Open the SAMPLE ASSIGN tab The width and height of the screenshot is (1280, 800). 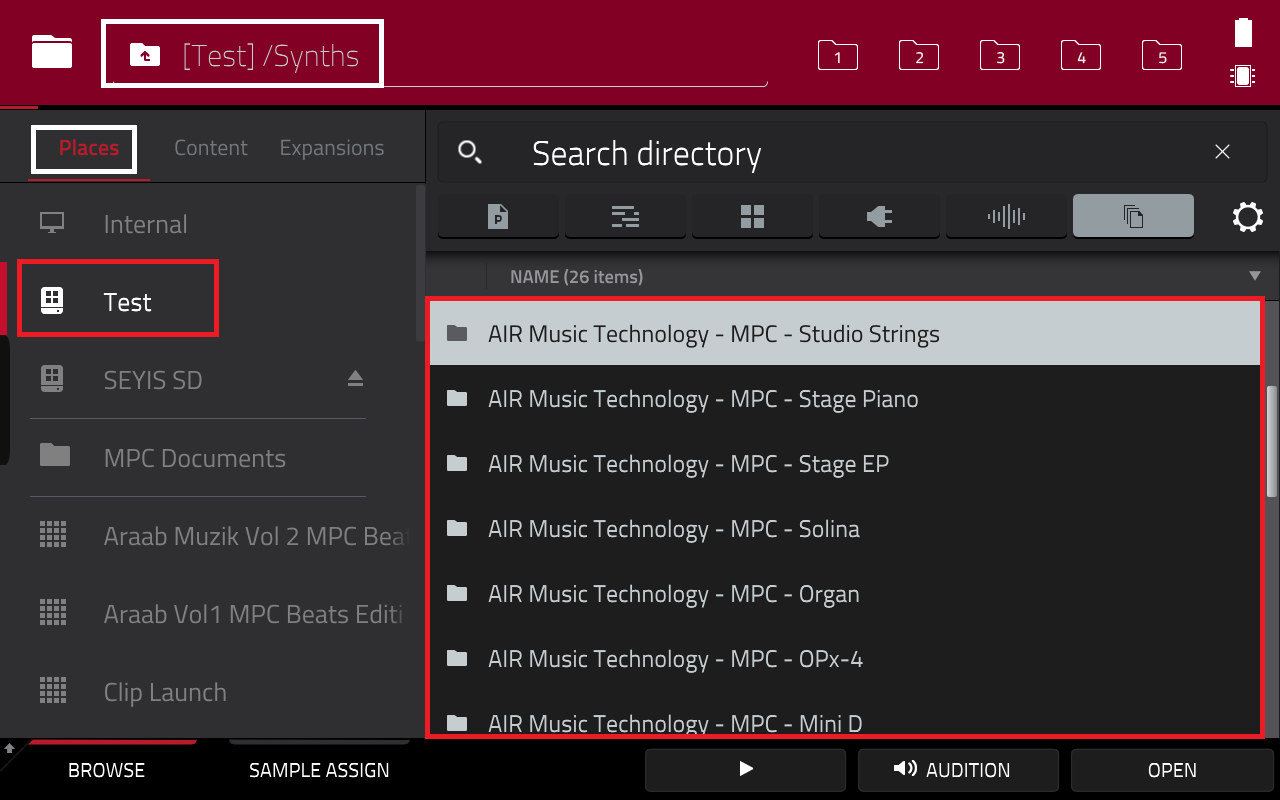pyautogui.click(x=319, y=770)
